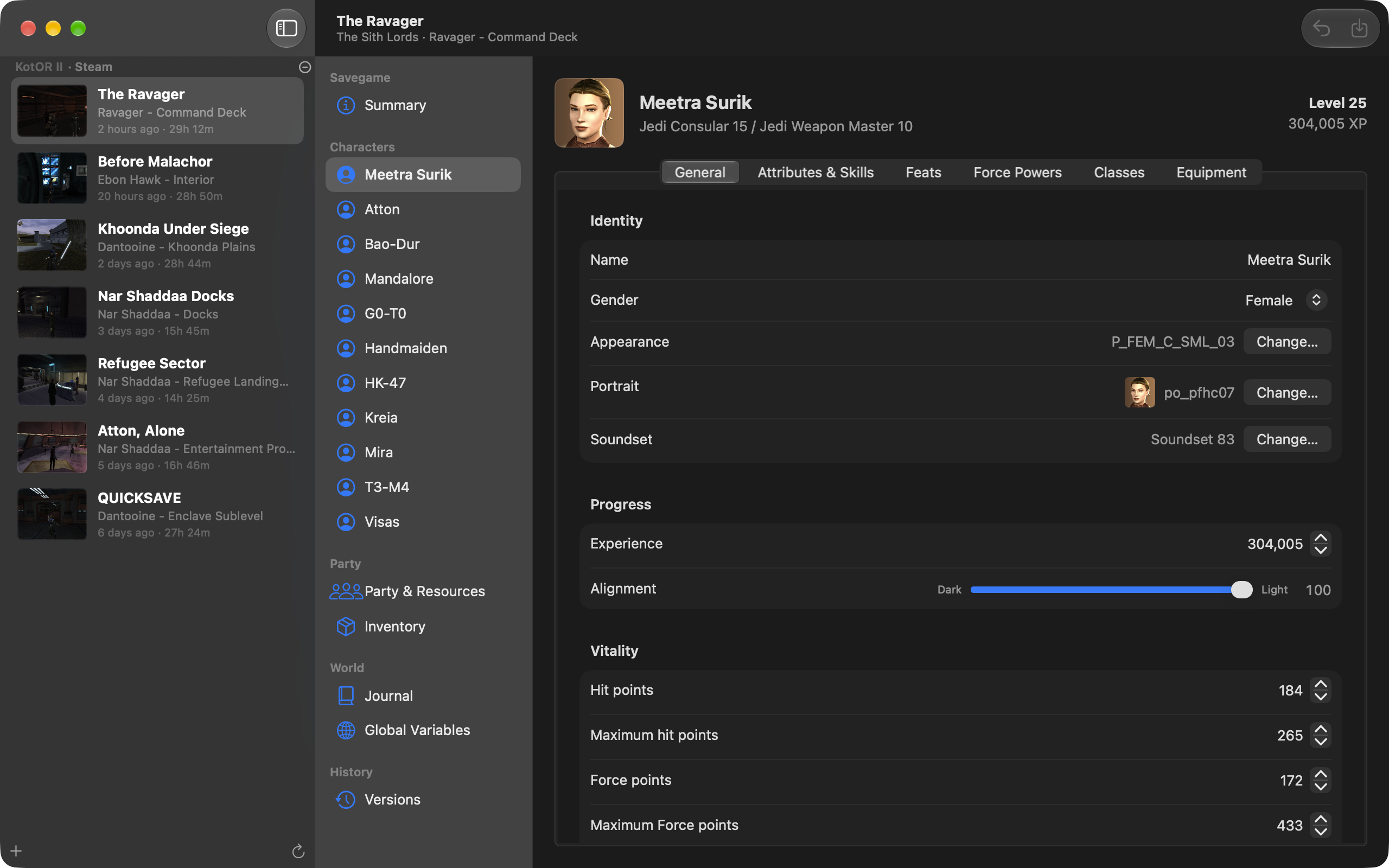Click Change next to Appearance
This screenshot has height=868, width=1389.
(x=1287, y=342)
